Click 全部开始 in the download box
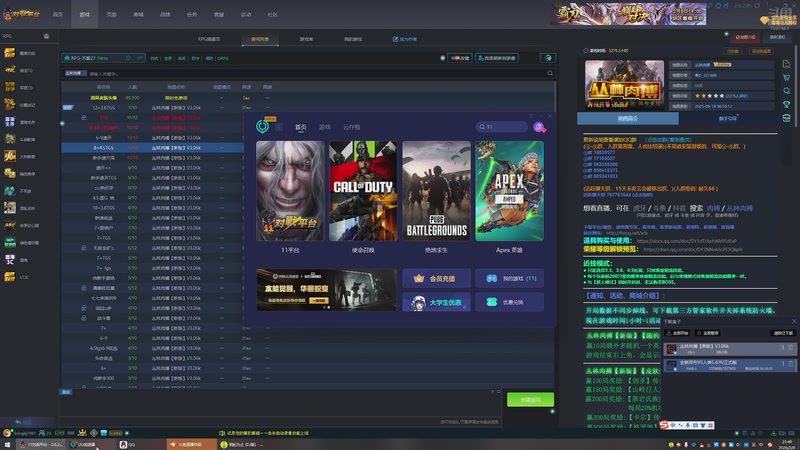The width and height of the screenshot is (800, 450). point(678,333)
